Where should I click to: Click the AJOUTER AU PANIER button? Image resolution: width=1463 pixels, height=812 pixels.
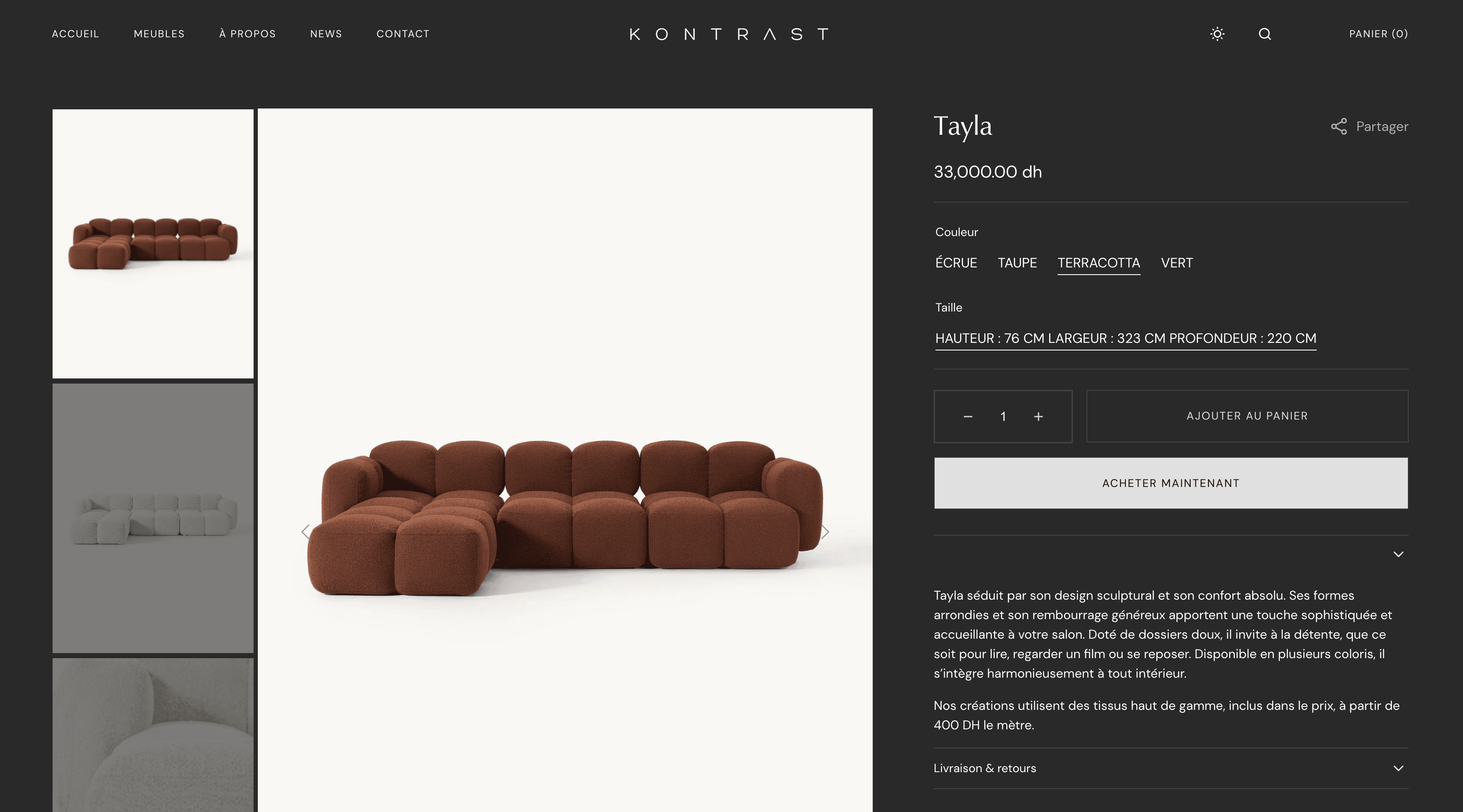coord(1247,416)
